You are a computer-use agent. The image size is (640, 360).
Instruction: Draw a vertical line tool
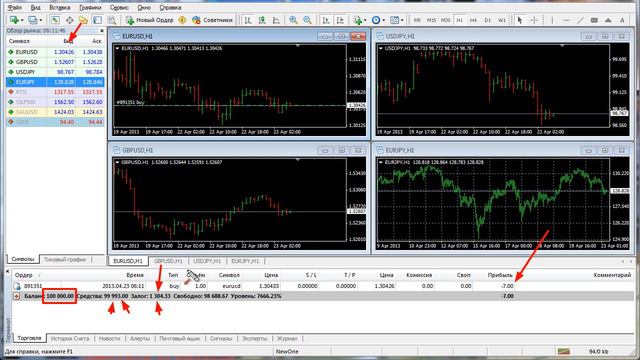(552, 20)
